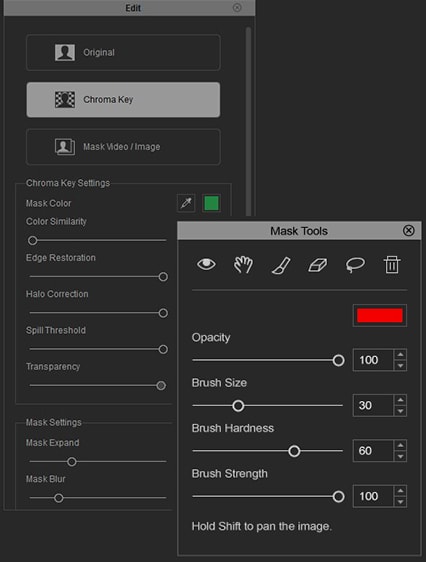Increase Brush Hardness with up arrow

pyautogui.click(x=400, y=445)
